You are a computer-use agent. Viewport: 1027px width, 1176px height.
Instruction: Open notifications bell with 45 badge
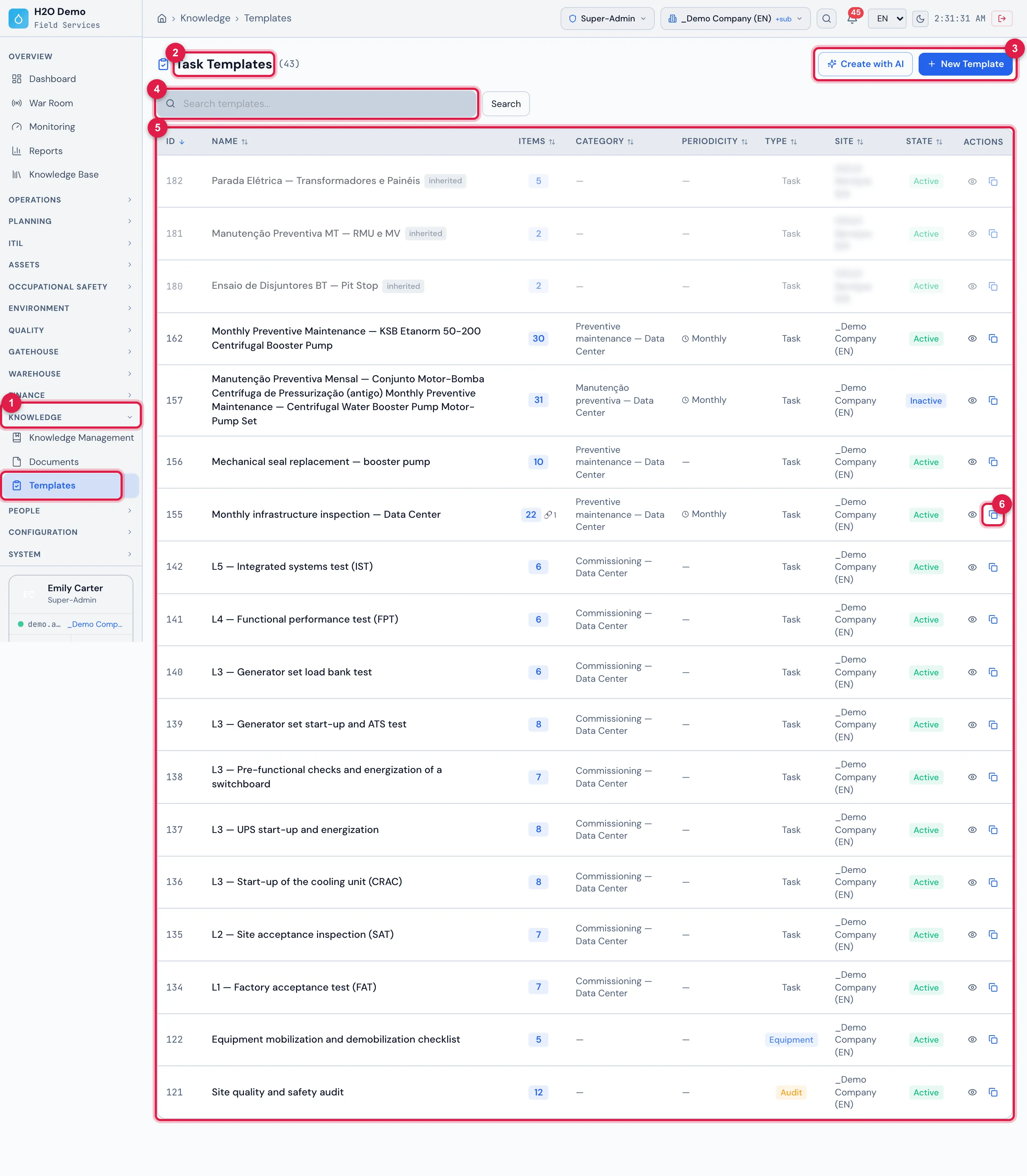[852, 18]
